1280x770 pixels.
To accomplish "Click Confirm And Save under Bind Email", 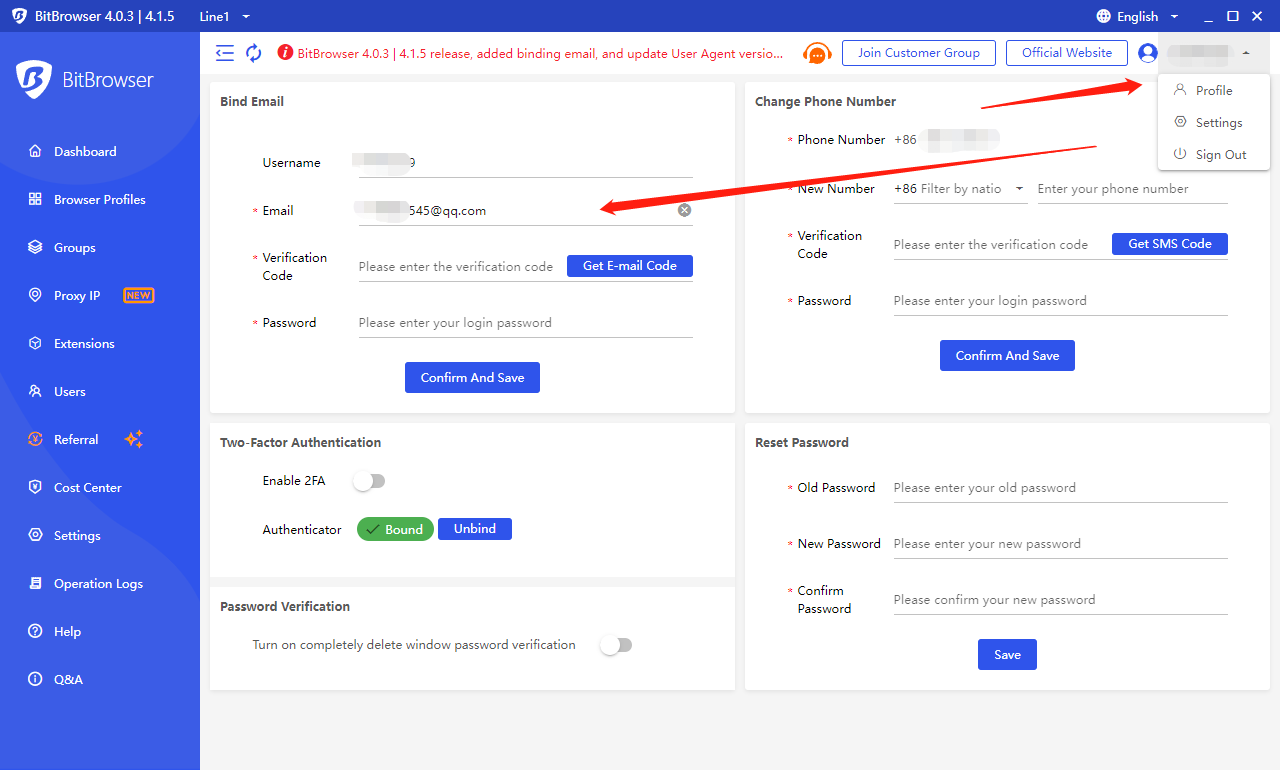I will 472,377.
